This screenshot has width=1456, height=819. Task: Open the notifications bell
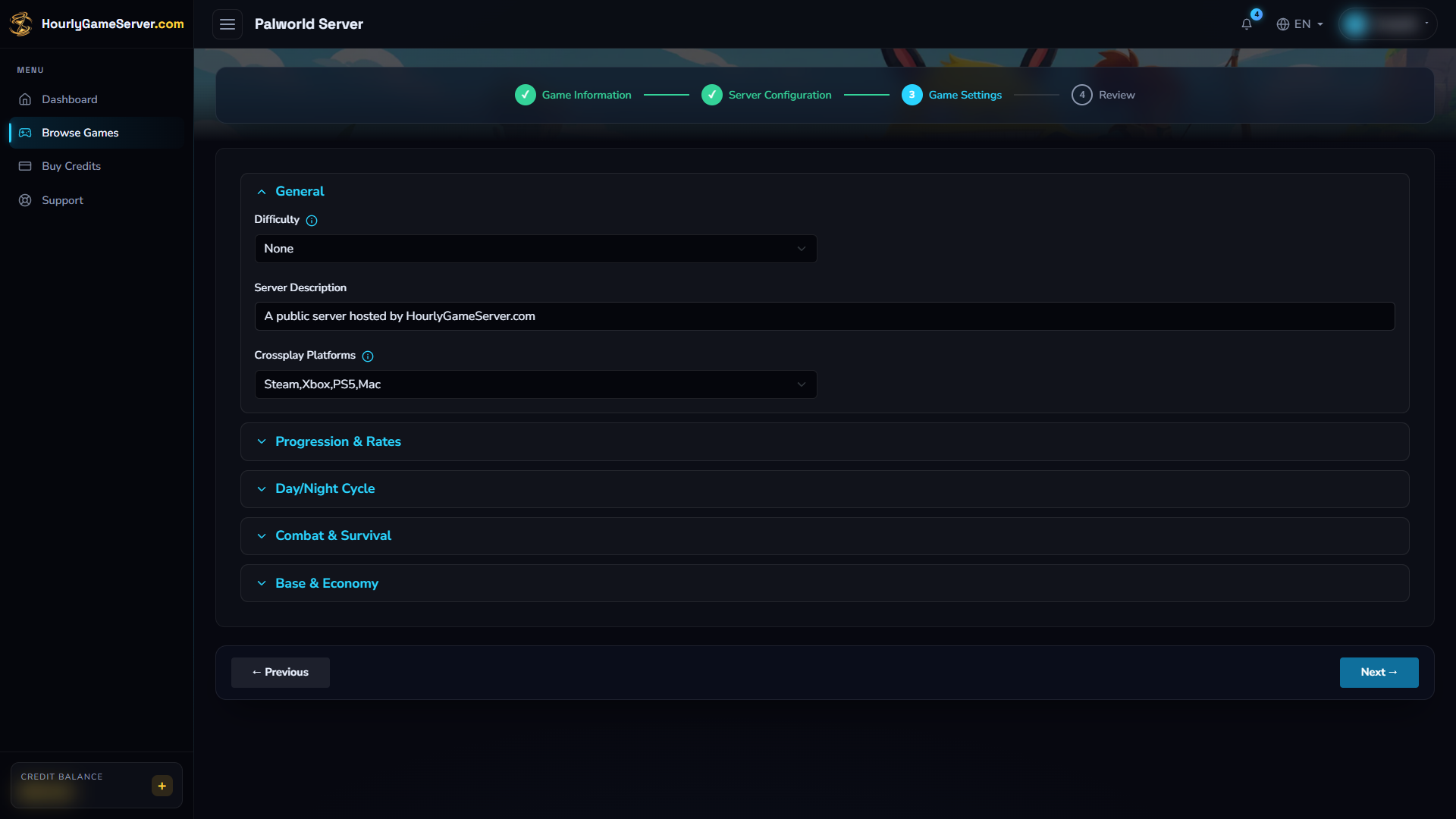coord(1247,24)
